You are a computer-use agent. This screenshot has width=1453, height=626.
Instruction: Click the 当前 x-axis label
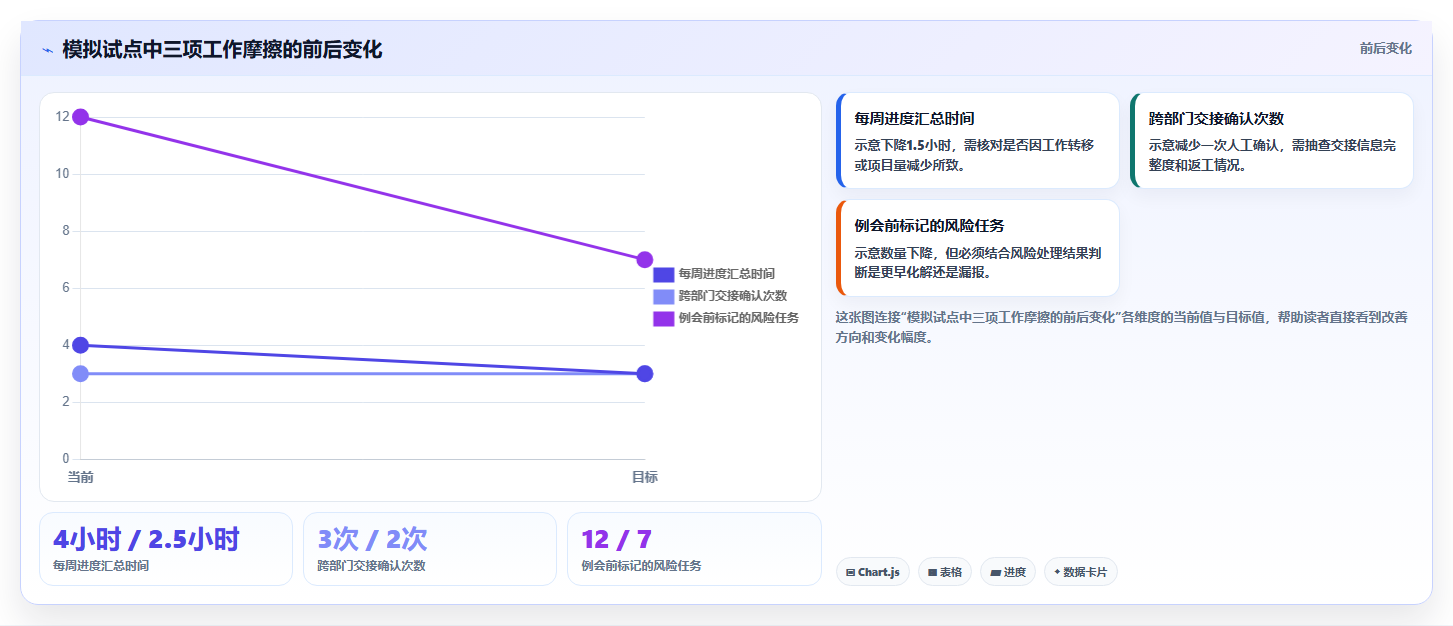click(x=80, y=477)
